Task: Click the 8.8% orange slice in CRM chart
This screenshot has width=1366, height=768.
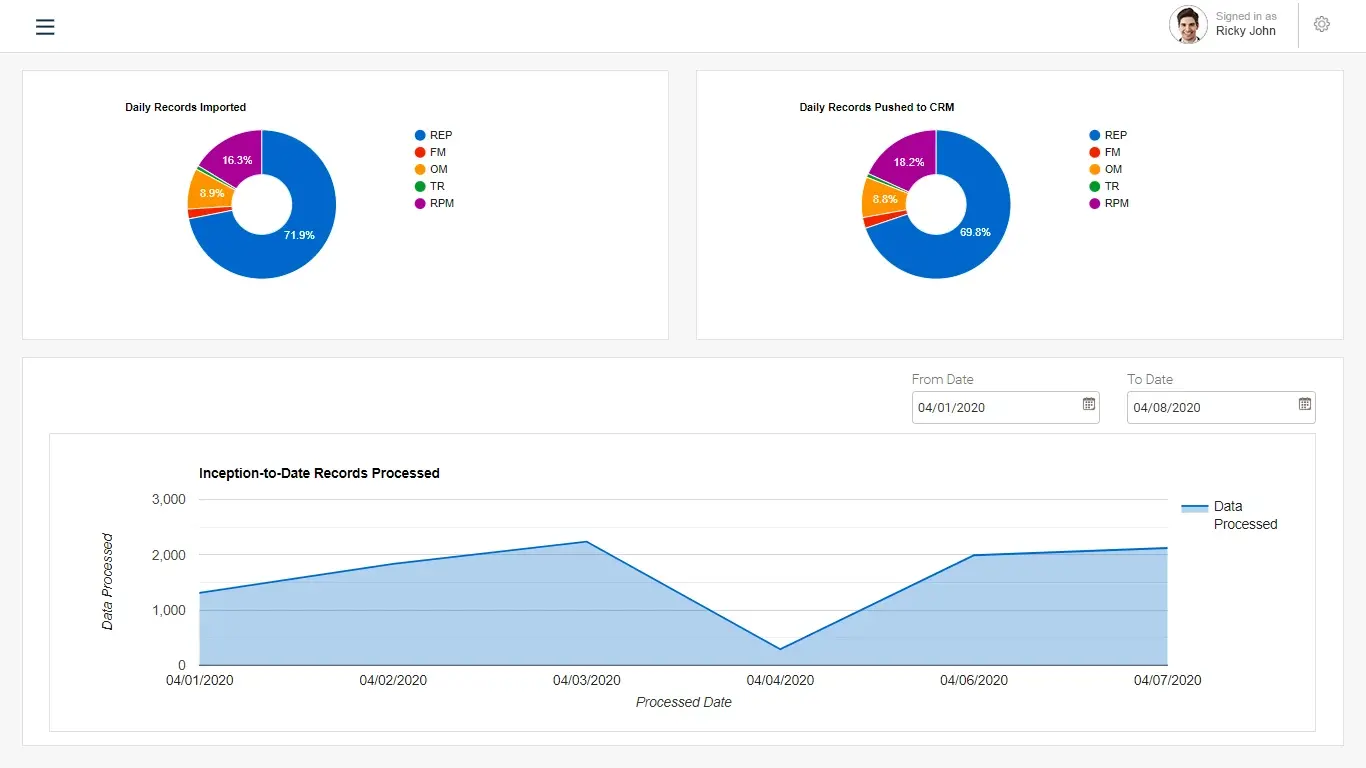Action: [885, 199]
